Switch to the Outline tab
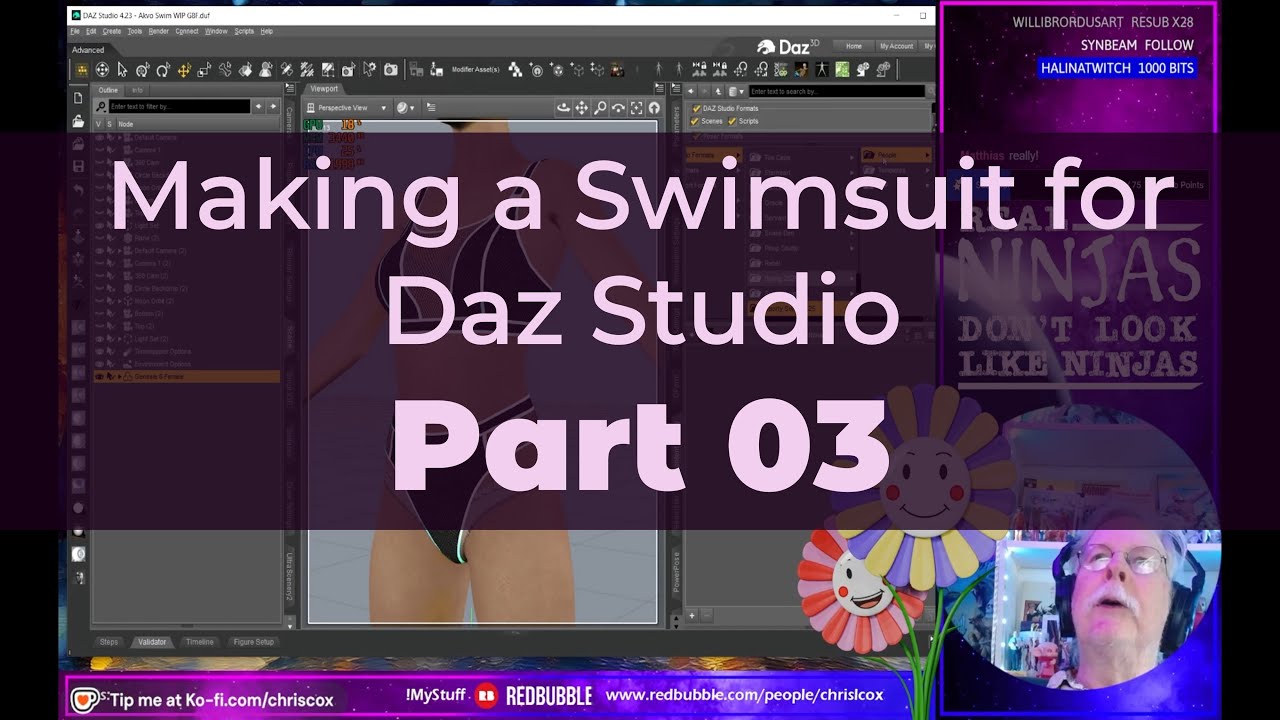This screenshot has height=720, width=1280. point(108,90)
